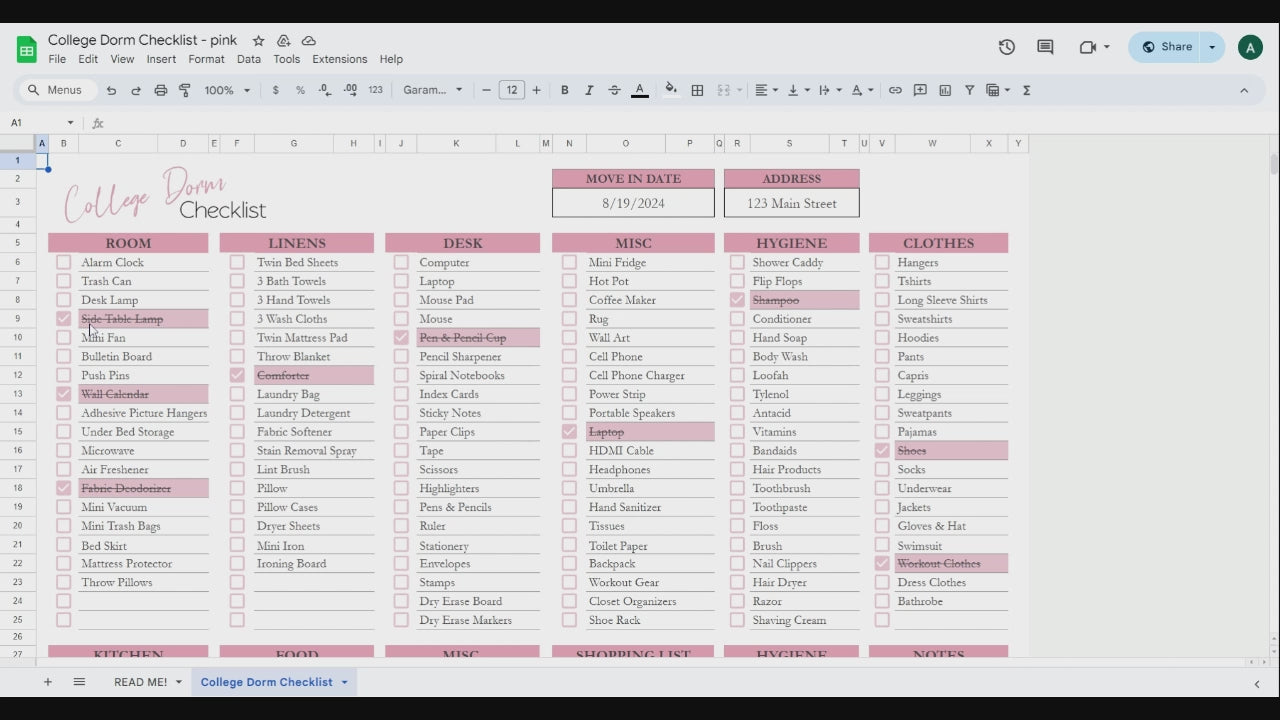
Task: Open the borders tool
Action: tap(697, 90)
